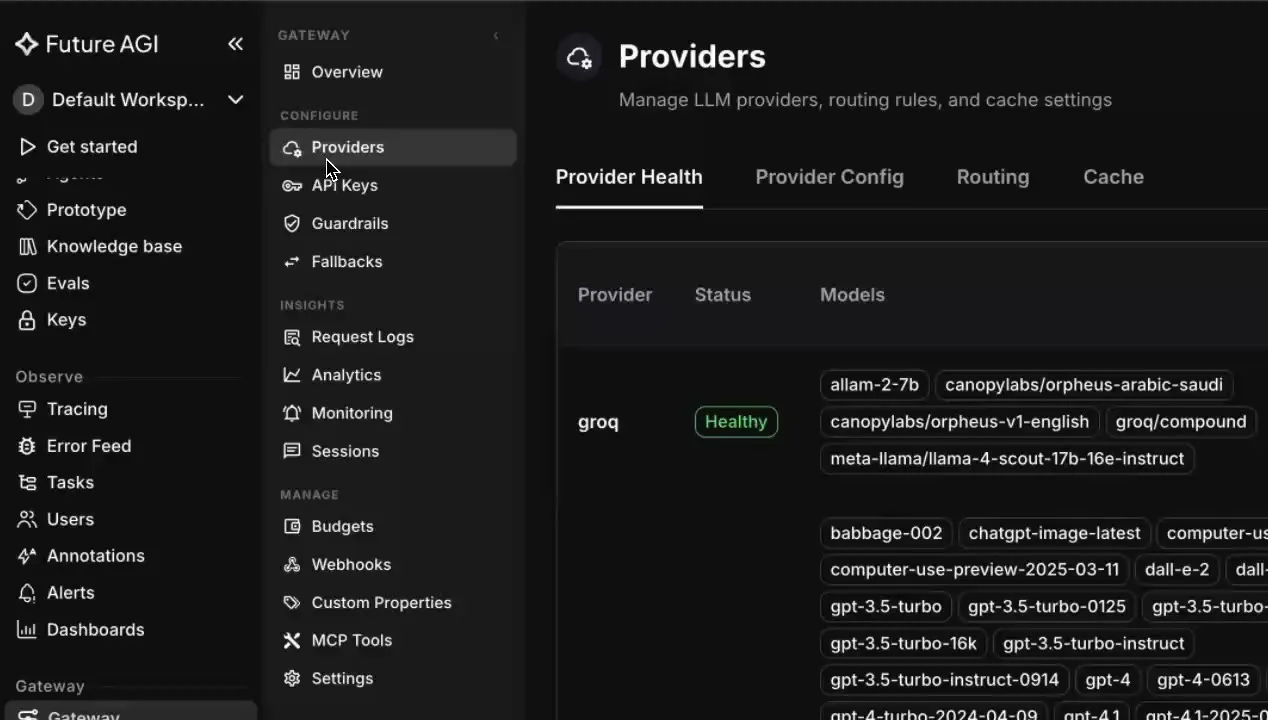
Task: Switch to the Provider Config tab
Action: [x=829, y=177]
